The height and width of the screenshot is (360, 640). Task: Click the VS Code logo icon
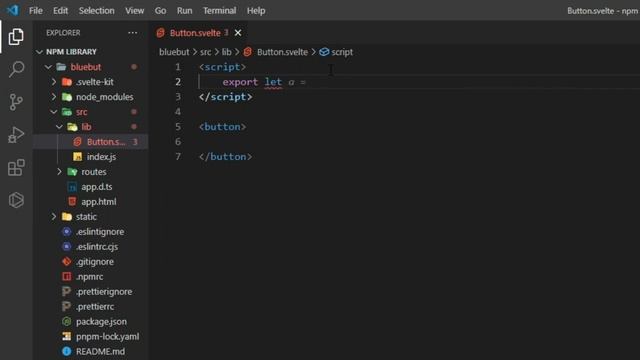[12, 10]
